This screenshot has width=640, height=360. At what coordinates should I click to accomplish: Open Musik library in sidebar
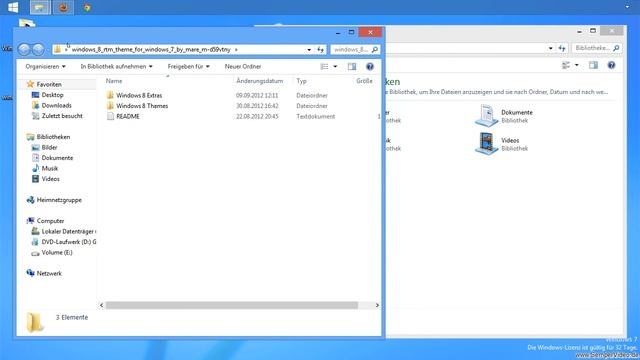(x=49, y=169)
